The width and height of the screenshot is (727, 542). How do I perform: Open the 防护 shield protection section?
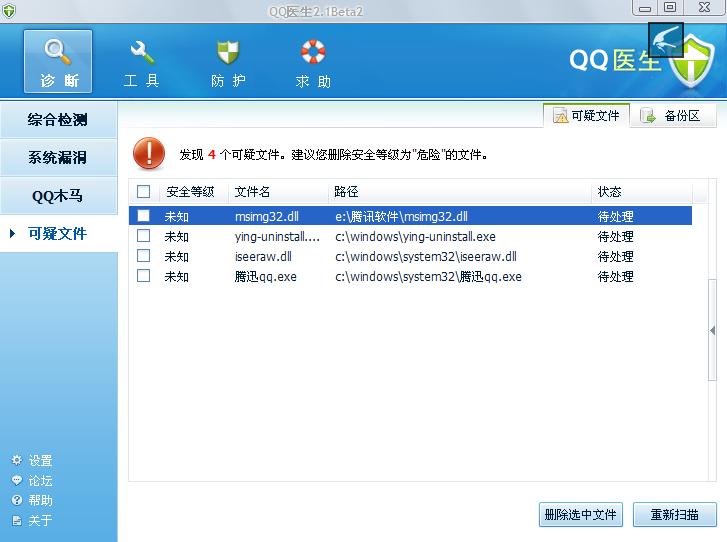(x=228, y=64)
